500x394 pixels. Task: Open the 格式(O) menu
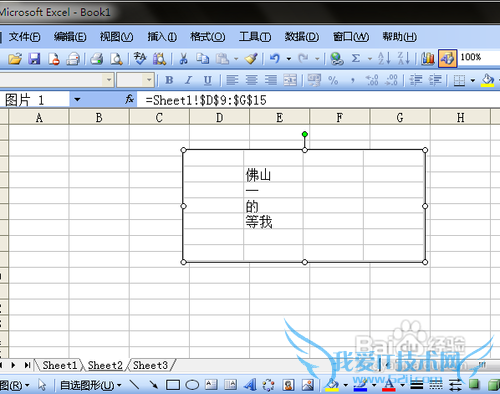[x=208, y=36]
